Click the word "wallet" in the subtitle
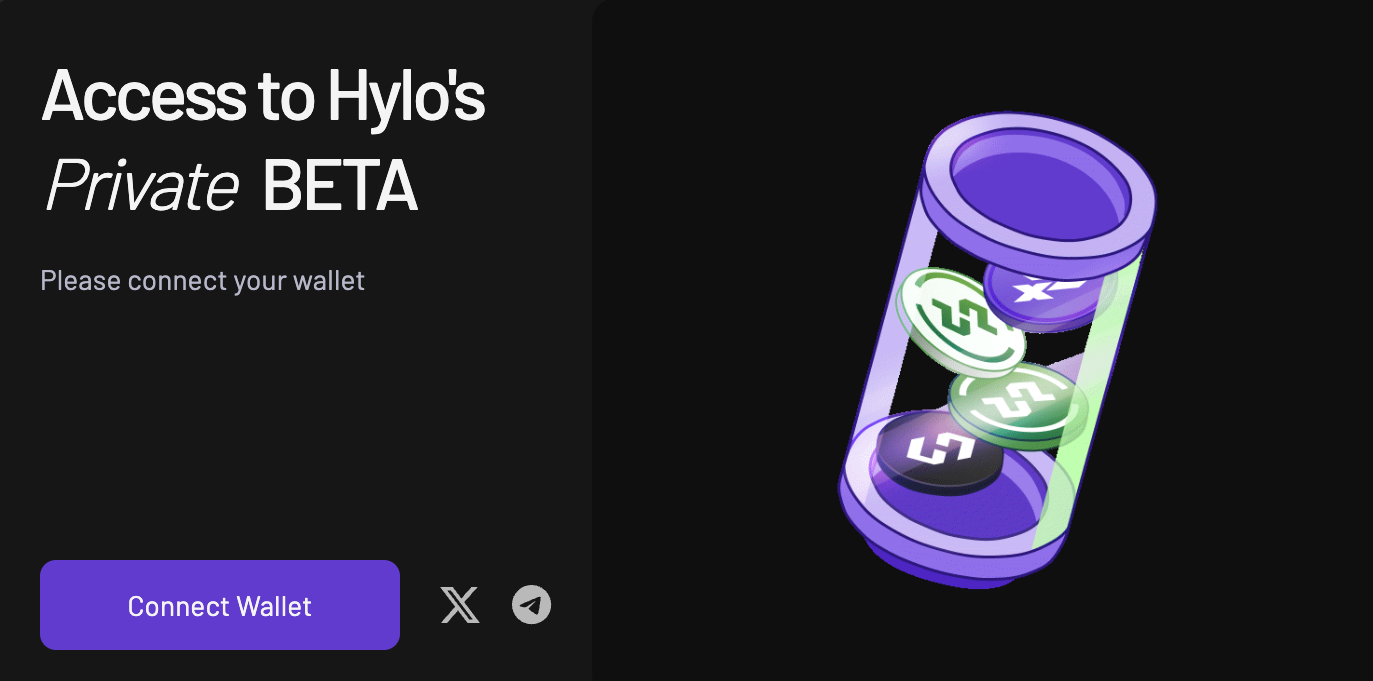This screenshot has height=681, width=1373. pyautogui.click(x=329, y=281)
